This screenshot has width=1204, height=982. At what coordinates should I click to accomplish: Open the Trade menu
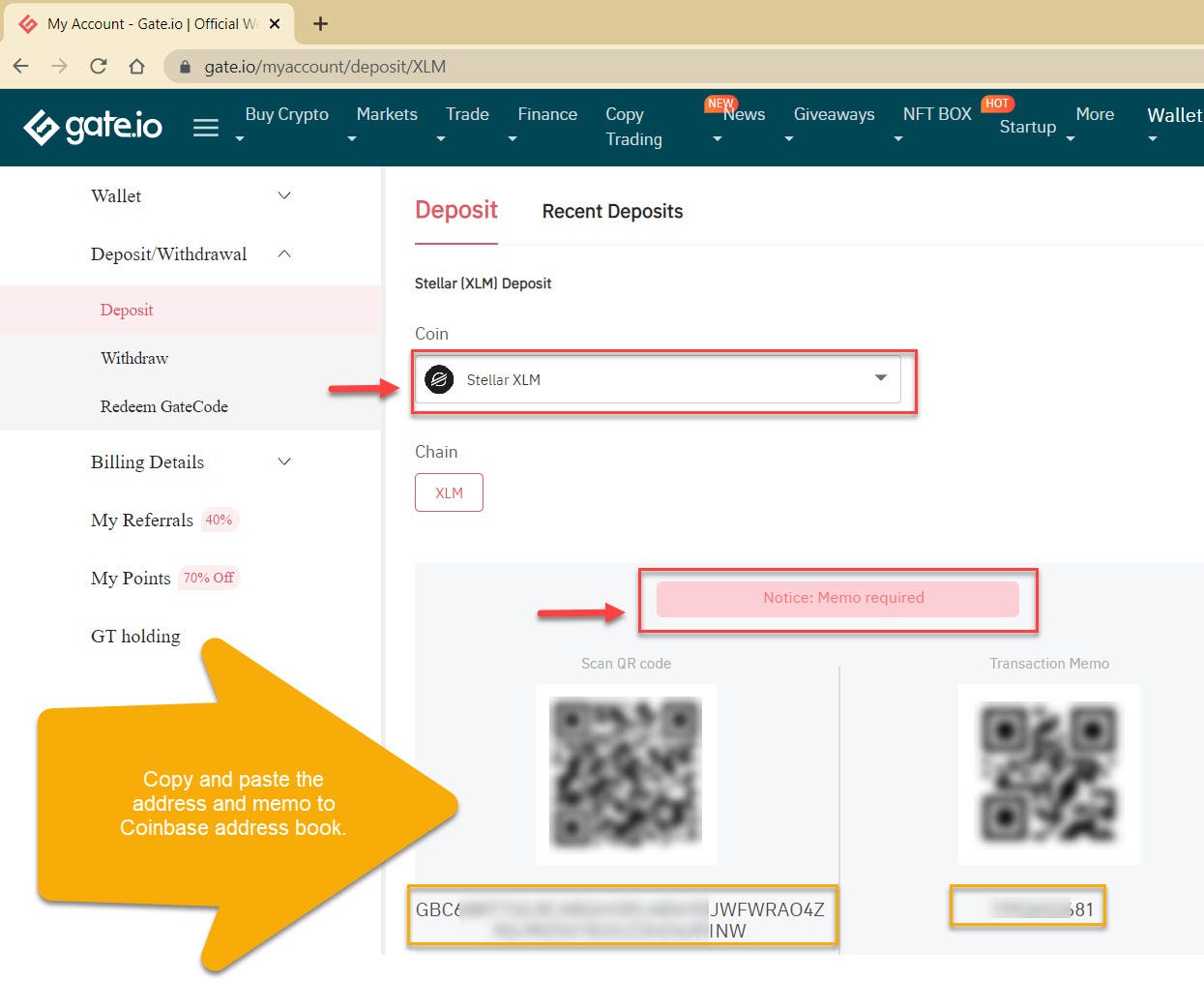(467, 114)
